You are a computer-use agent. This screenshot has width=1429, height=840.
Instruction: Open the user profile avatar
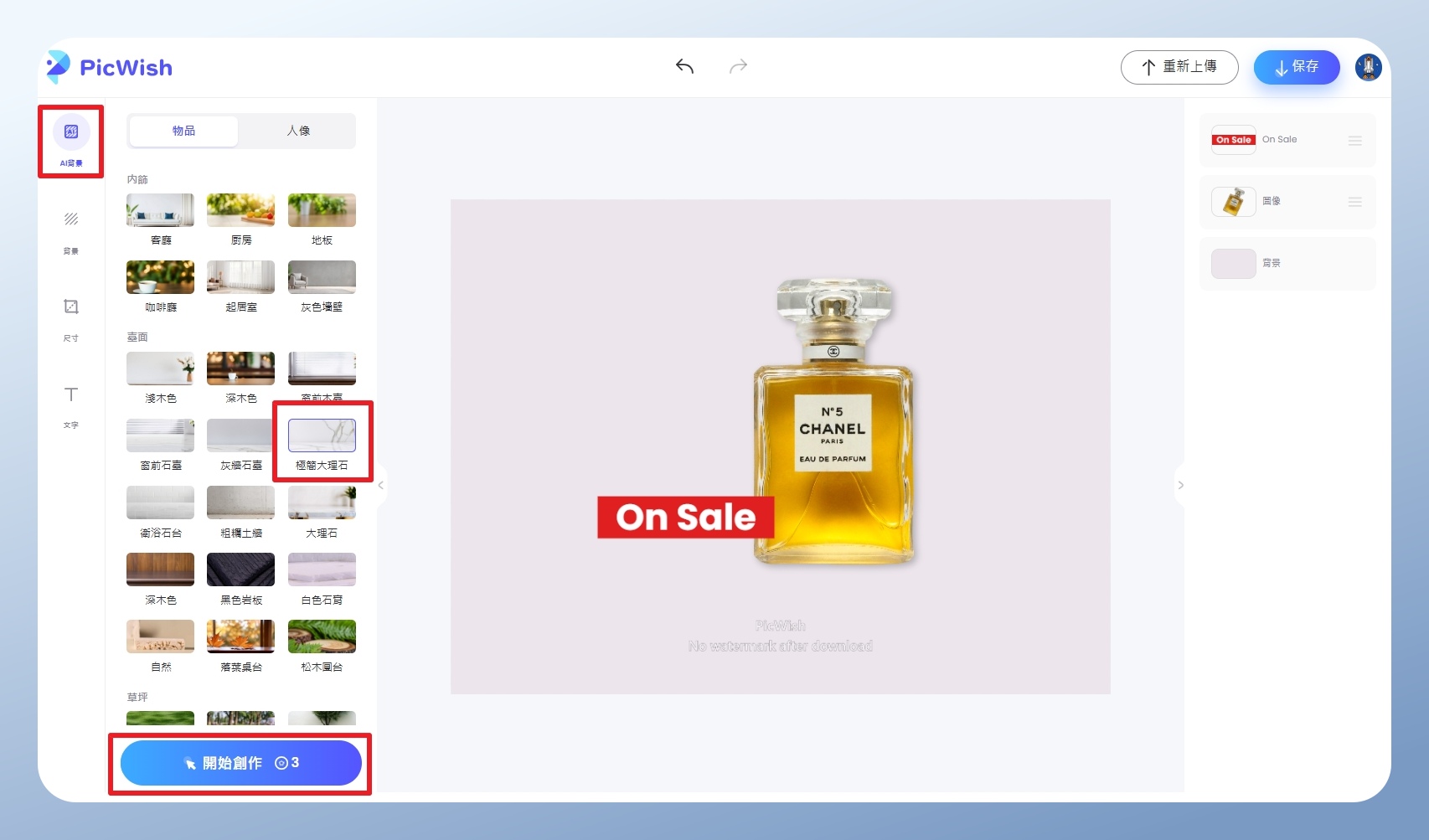click(x=1368, y=67)
